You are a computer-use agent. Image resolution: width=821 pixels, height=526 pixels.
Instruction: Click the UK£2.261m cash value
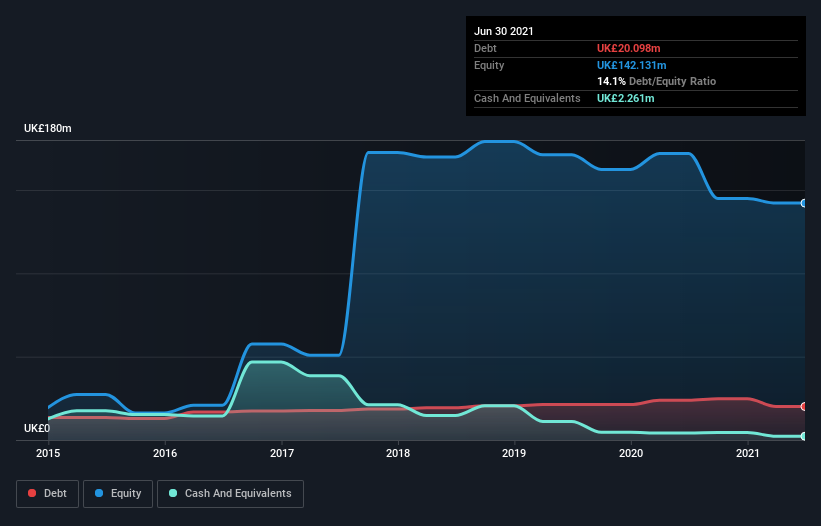(x=626, y=98)
